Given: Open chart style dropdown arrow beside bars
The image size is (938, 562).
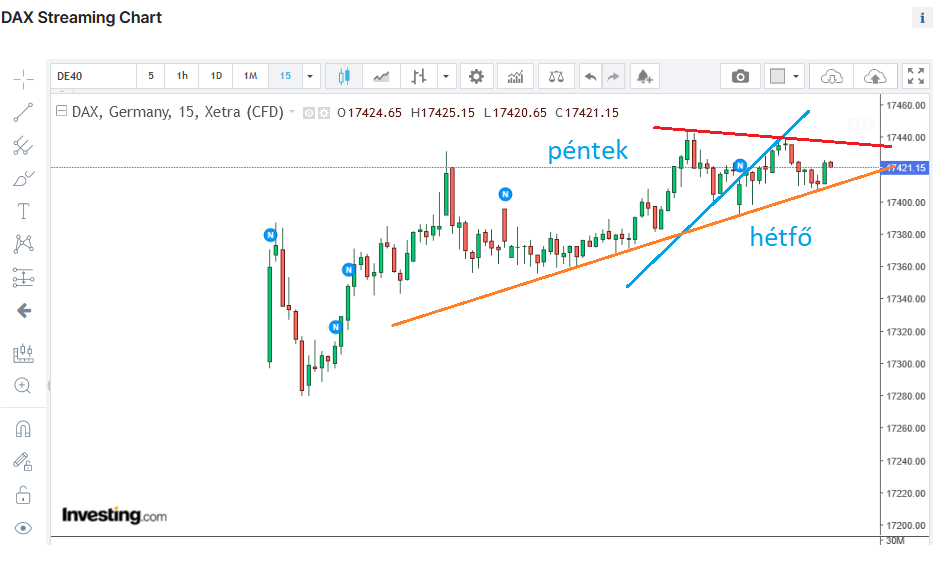Looking at the screenshot, I should pyautogui.click(x=446, y=76).
